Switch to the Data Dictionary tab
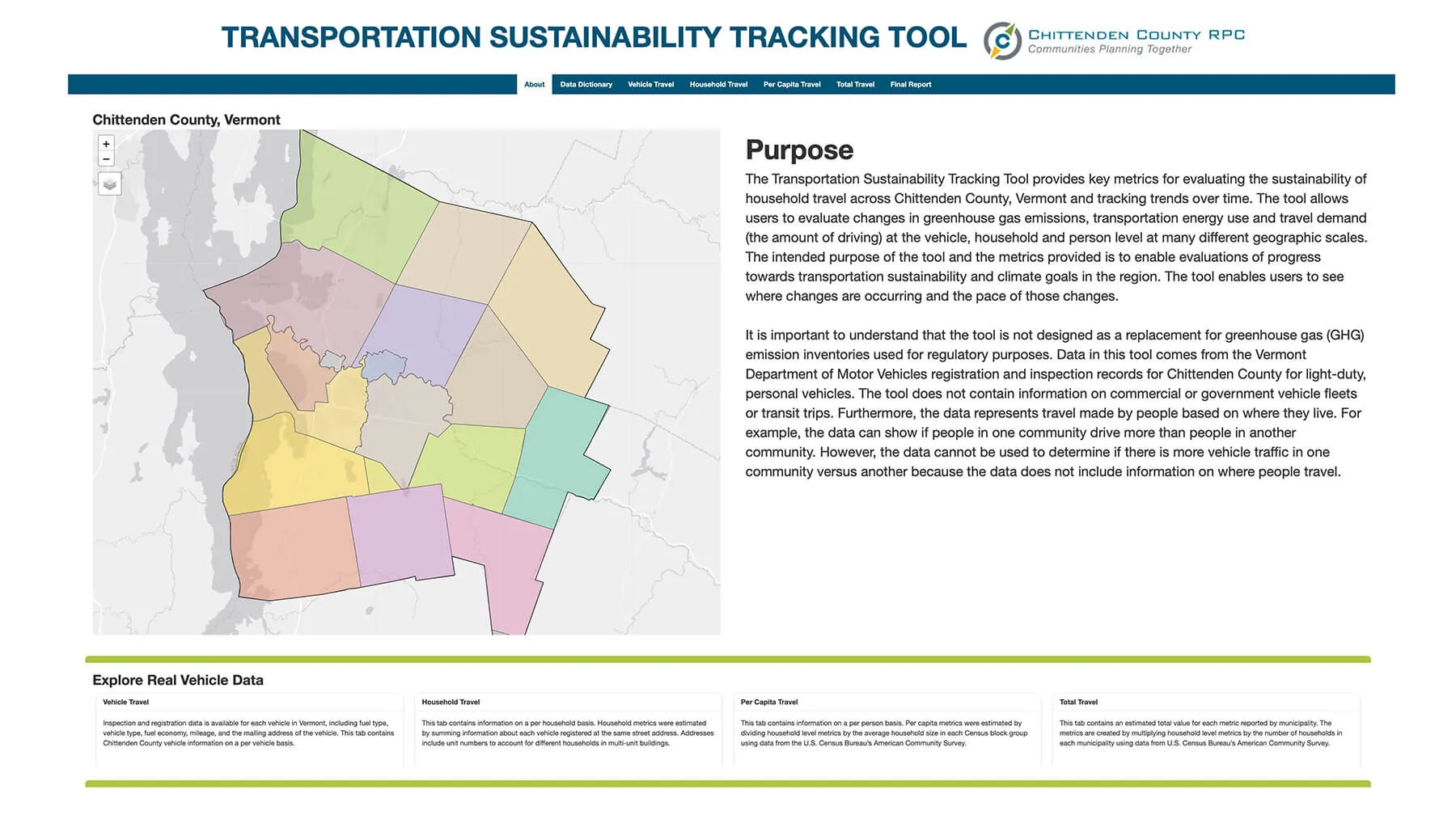1456x819 pixels. click(586, 84)
